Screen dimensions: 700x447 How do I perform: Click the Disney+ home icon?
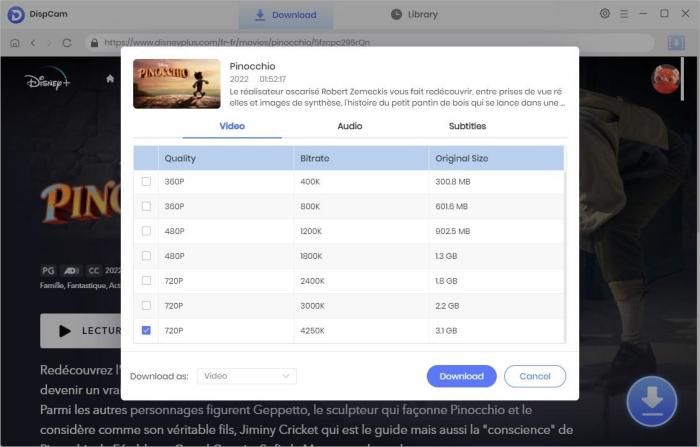pos(110,79)
